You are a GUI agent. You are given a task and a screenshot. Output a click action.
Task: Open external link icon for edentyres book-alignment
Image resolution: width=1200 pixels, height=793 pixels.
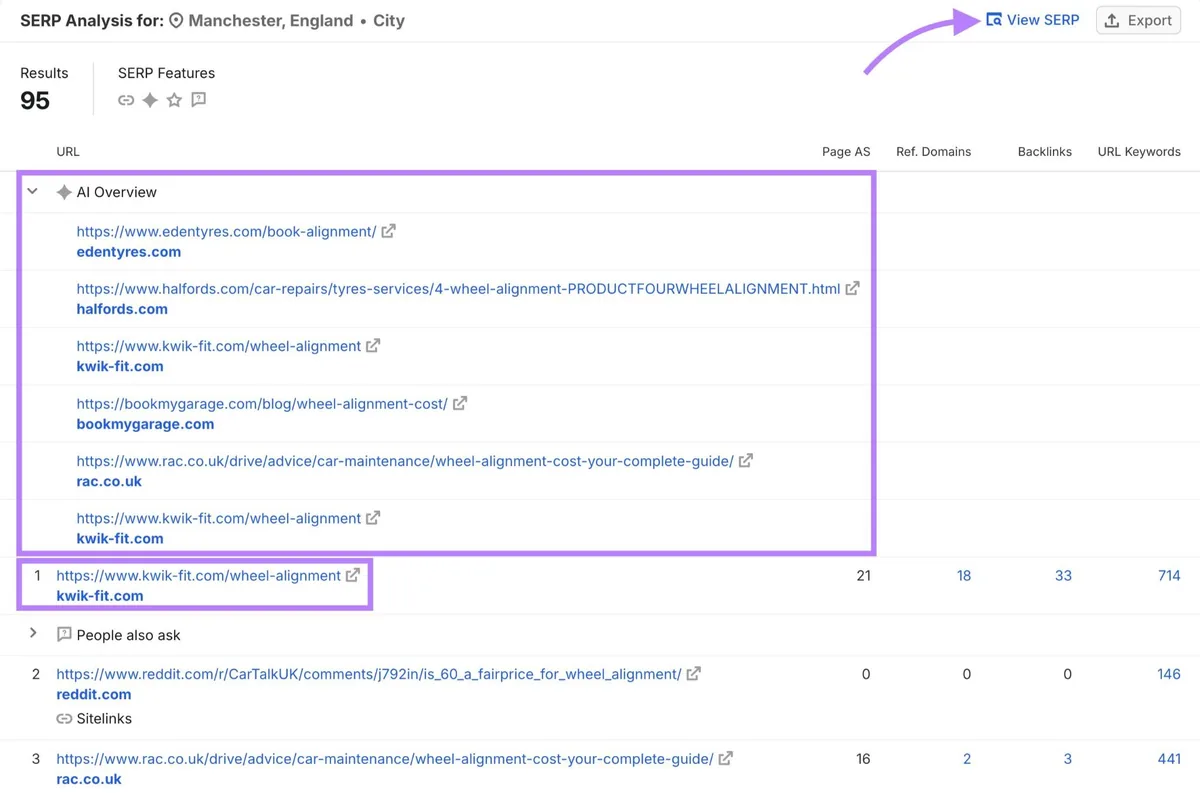point(389,231)
